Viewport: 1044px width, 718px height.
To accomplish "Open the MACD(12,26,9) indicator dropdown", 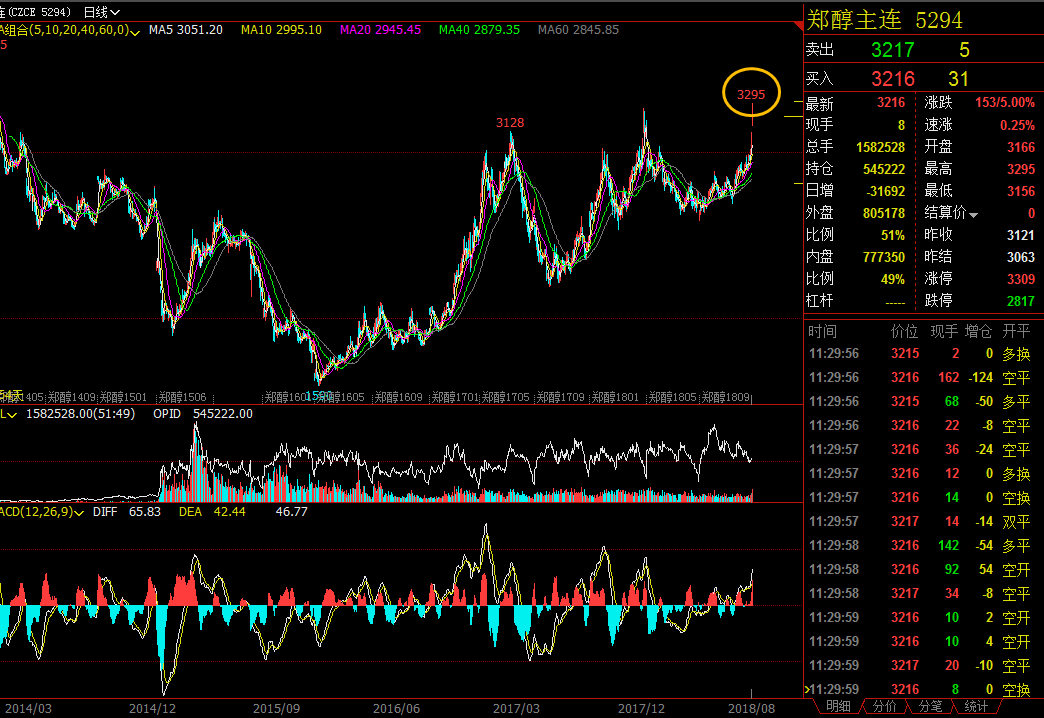I will click(x=79, y=512).
